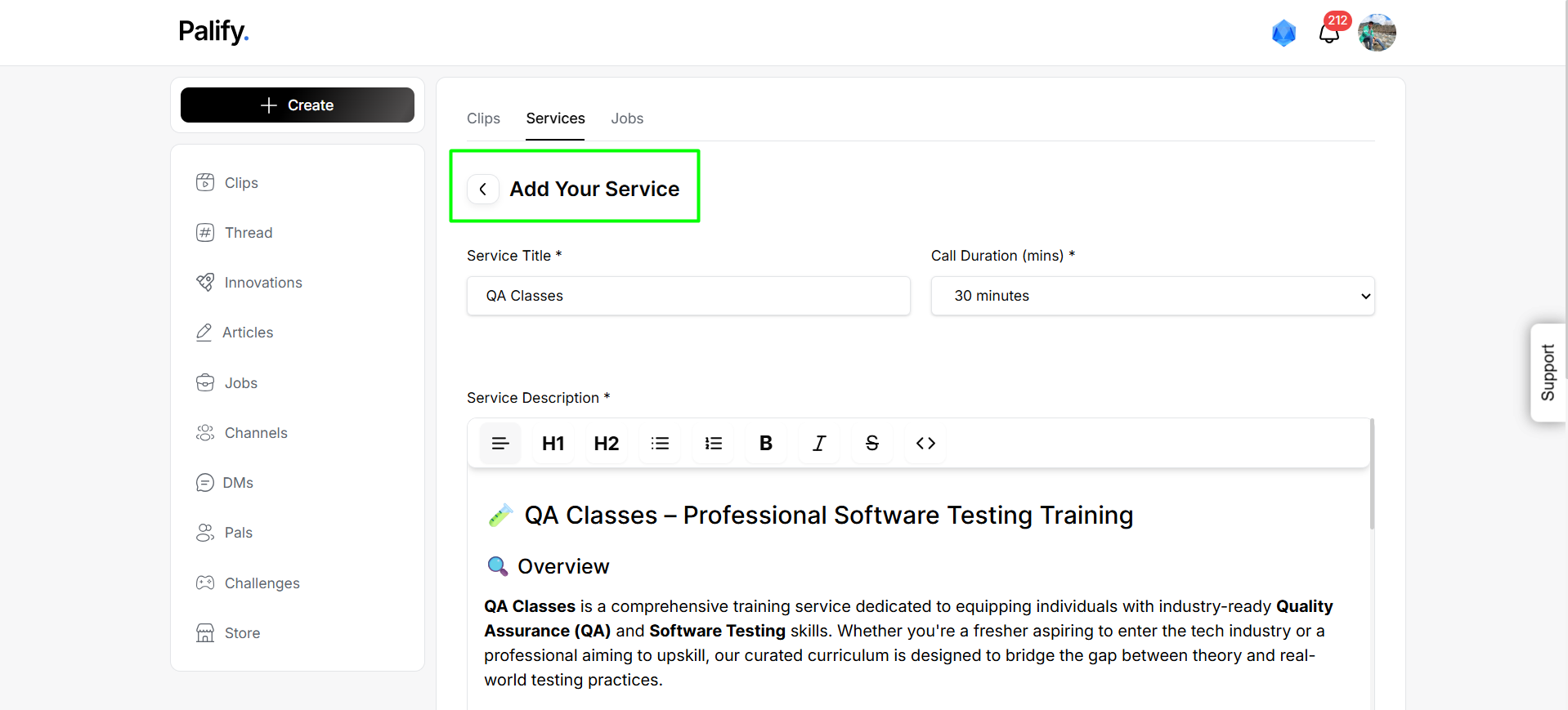
Task: Toggle strikethrough formatting
Action: (872, 444)
